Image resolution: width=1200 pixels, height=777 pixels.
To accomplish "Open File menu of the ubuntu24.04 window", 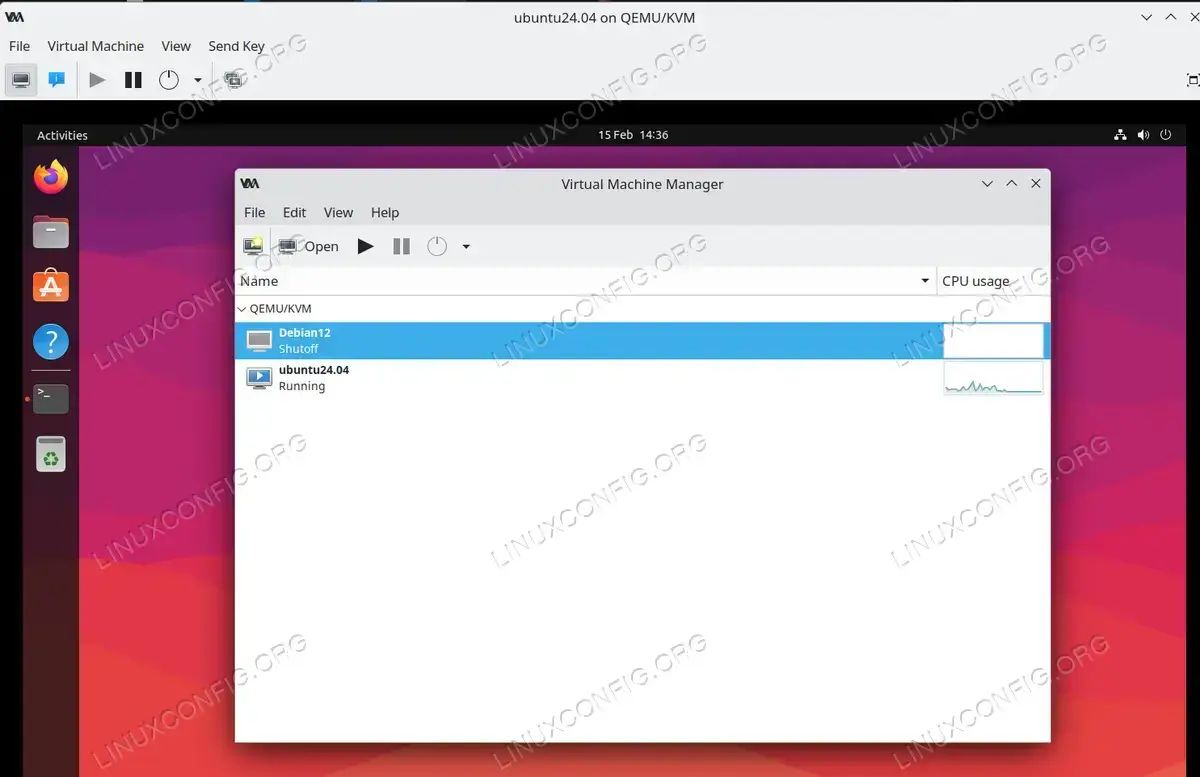I will [x=19, y=46].
